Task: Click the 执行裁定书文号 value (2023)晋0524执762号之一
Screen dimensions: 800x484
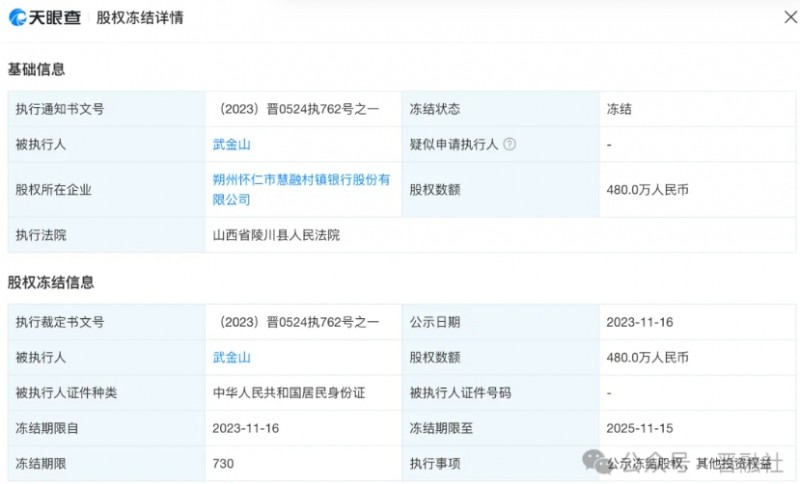Action: (299, 322)
